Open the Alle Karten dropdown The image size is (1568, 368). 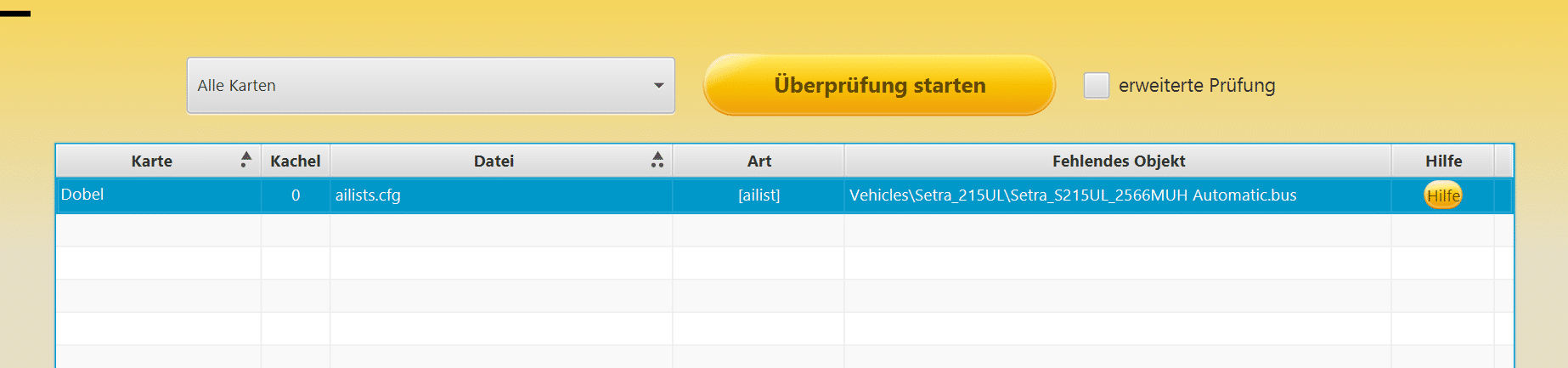pos(431,85)
